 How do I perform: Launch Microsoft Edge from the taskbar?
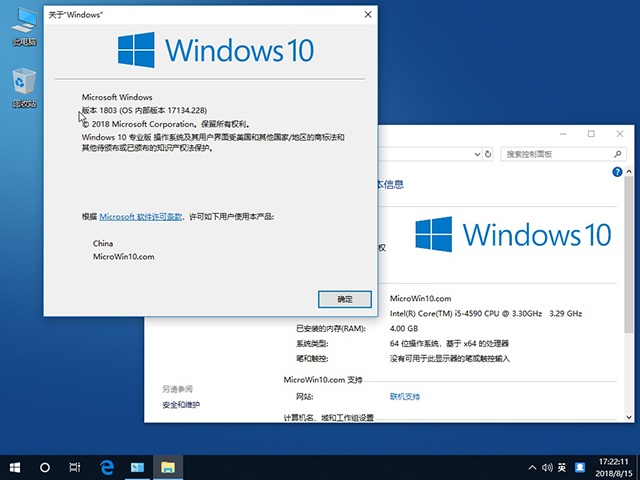coord(107,467)
